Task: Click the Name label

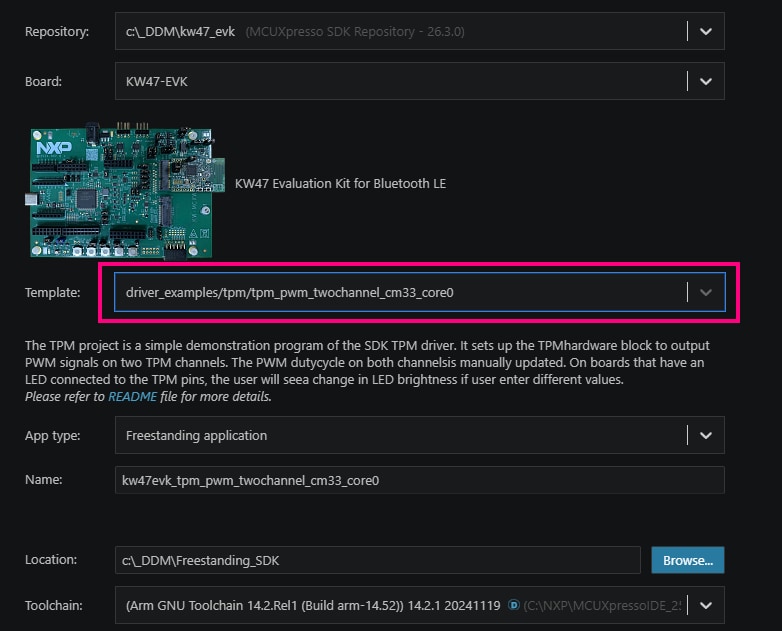Action: [43, 479]
